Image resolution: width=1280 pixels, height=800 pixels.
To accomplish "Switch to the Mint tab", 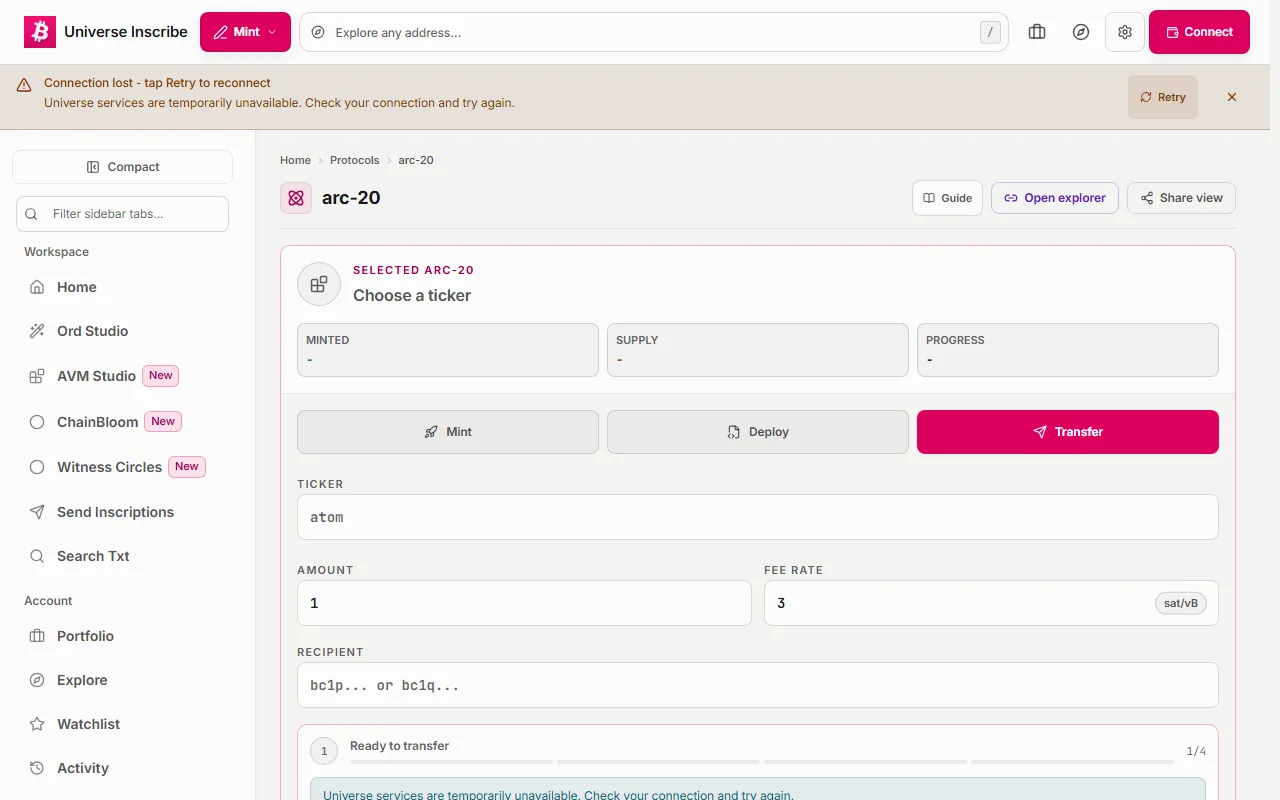I will (448, 432).
